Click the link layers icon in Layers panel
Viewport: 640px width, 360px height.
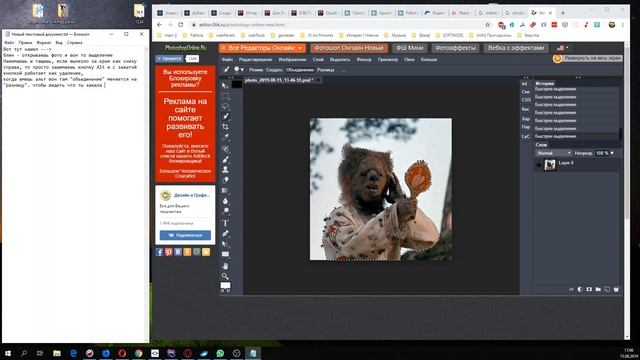pyautogui.click(x=571, y=289)
